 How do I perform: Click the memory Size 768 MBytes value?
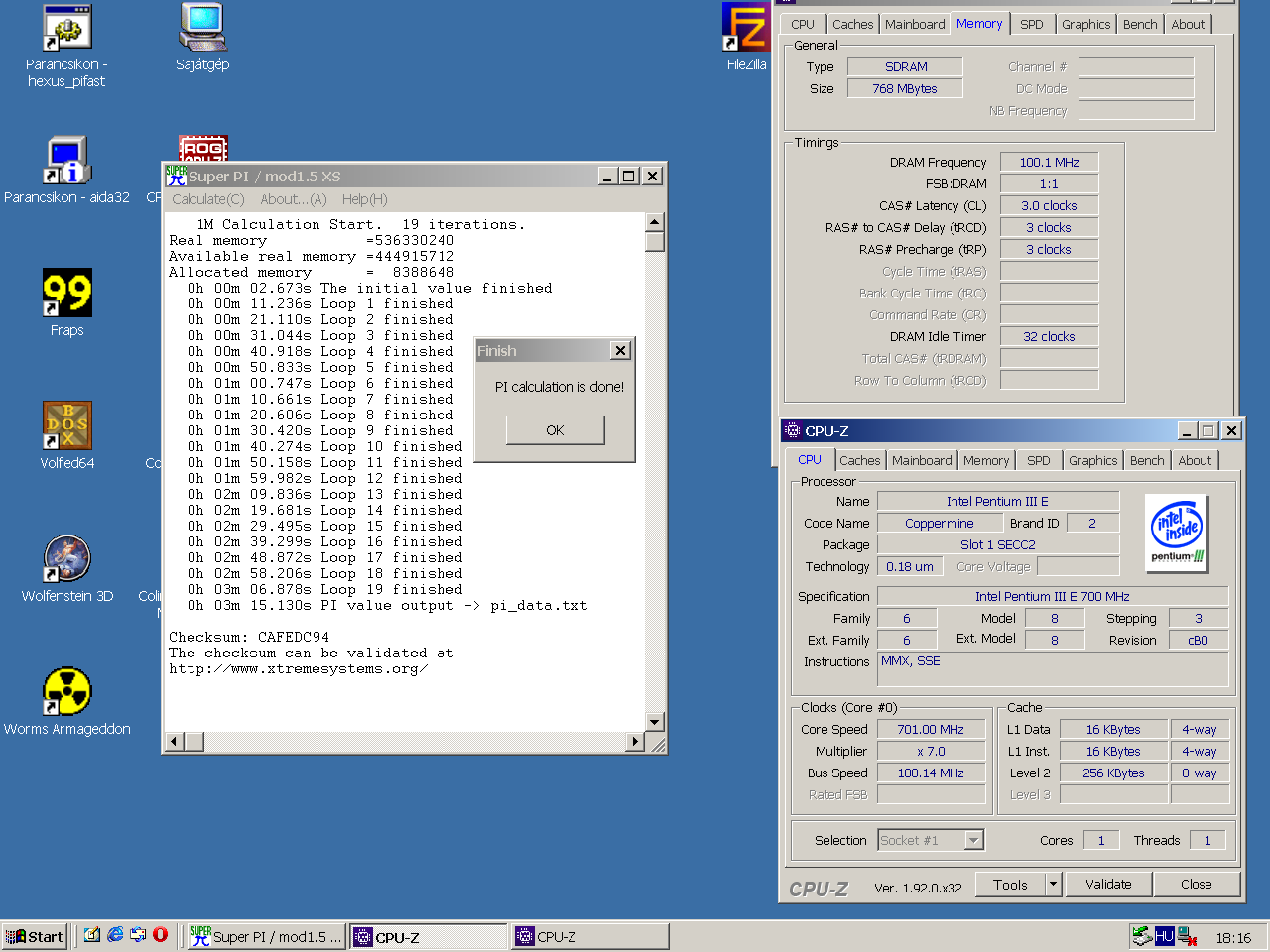905,88
